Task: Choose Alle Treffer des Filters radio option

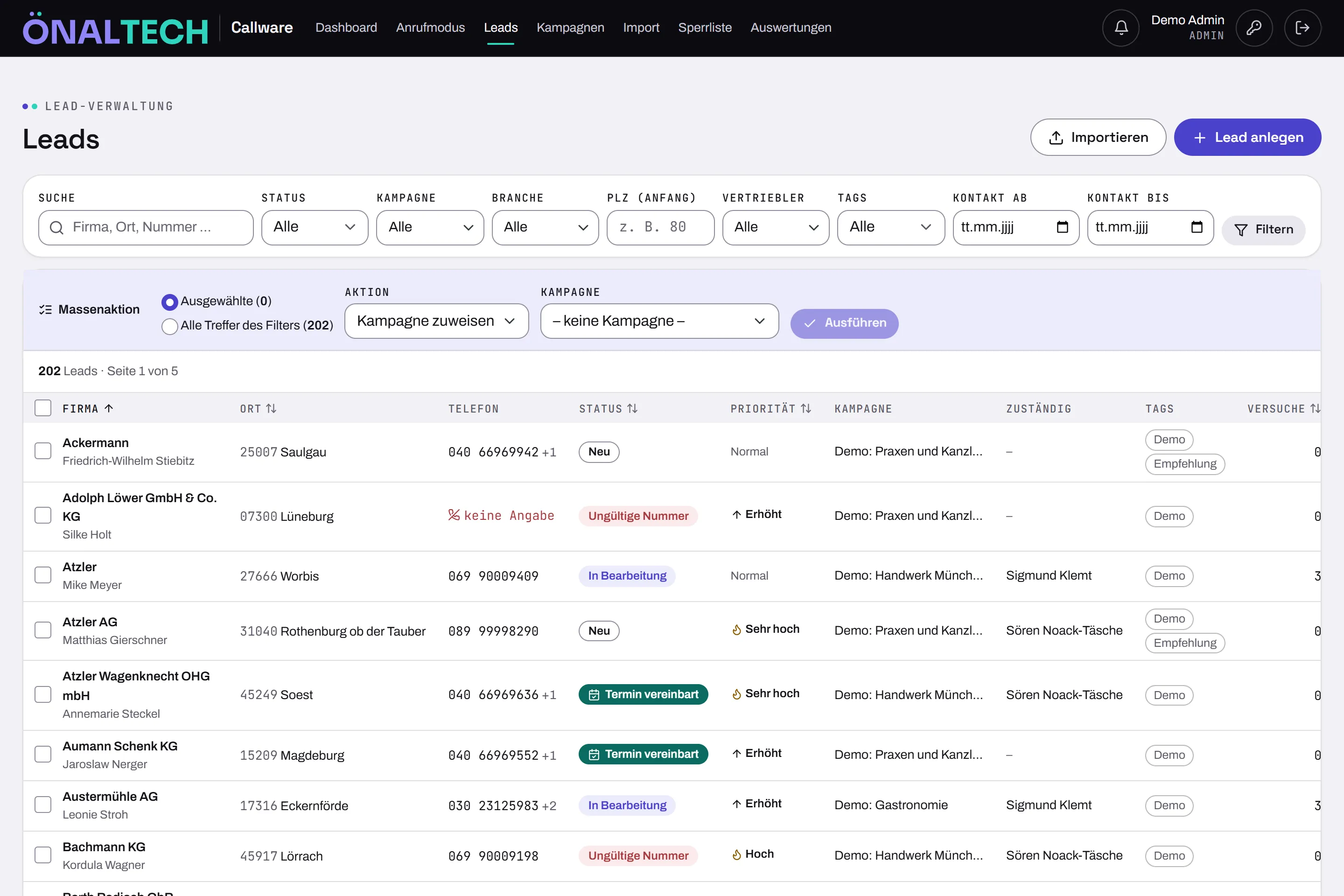Action: [x=170, y=326]
